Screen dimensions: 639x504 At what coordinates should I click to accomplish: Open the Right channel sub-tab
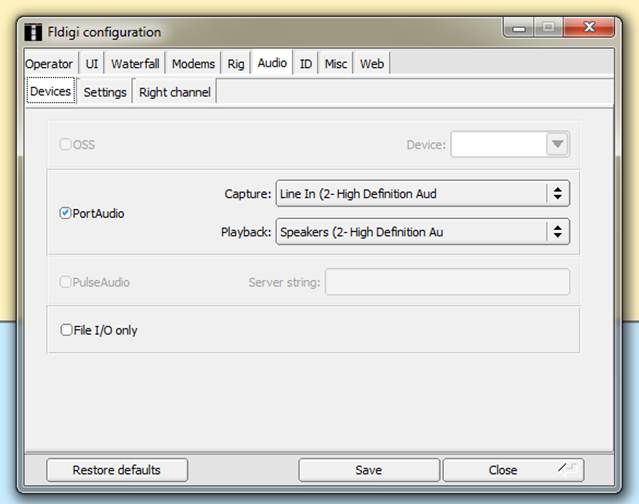175,92
